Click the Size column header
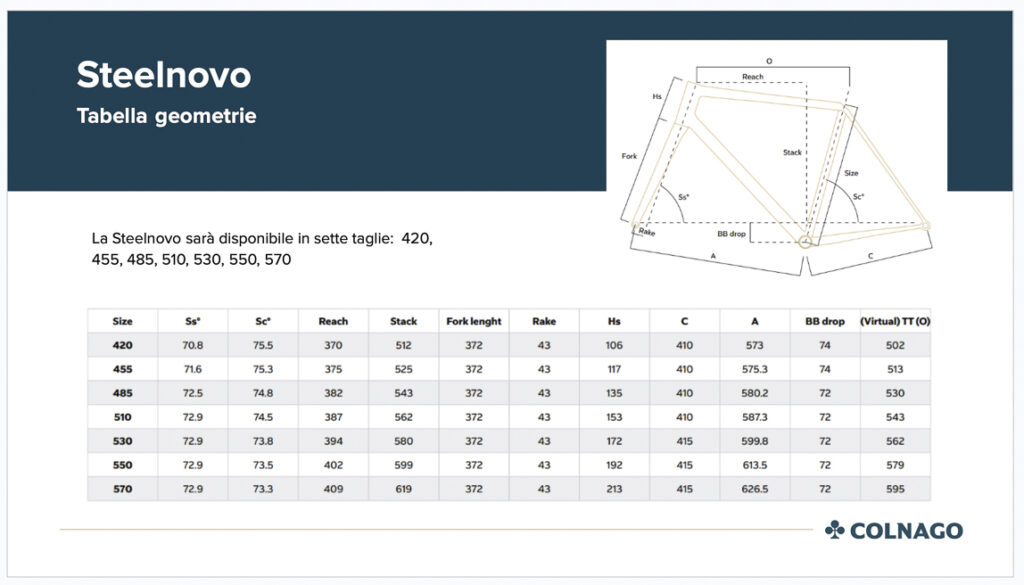The height and width of the screenshot is (585, 1024). (x=122, y=321)
